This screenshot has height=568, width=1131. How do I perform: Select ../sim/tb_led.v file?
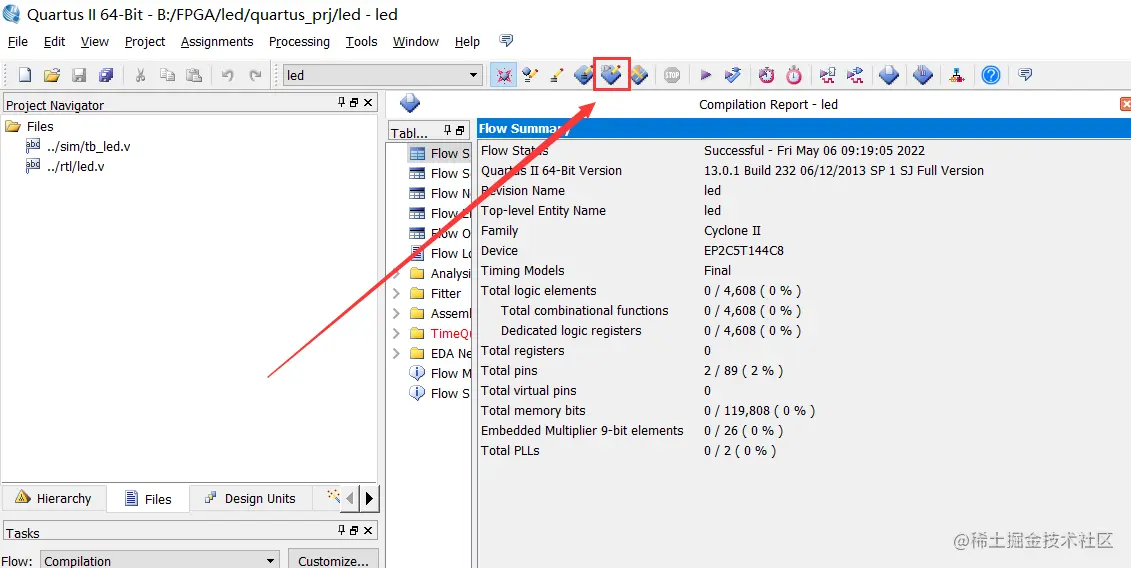pyautogui.click(x=78, y=147)
